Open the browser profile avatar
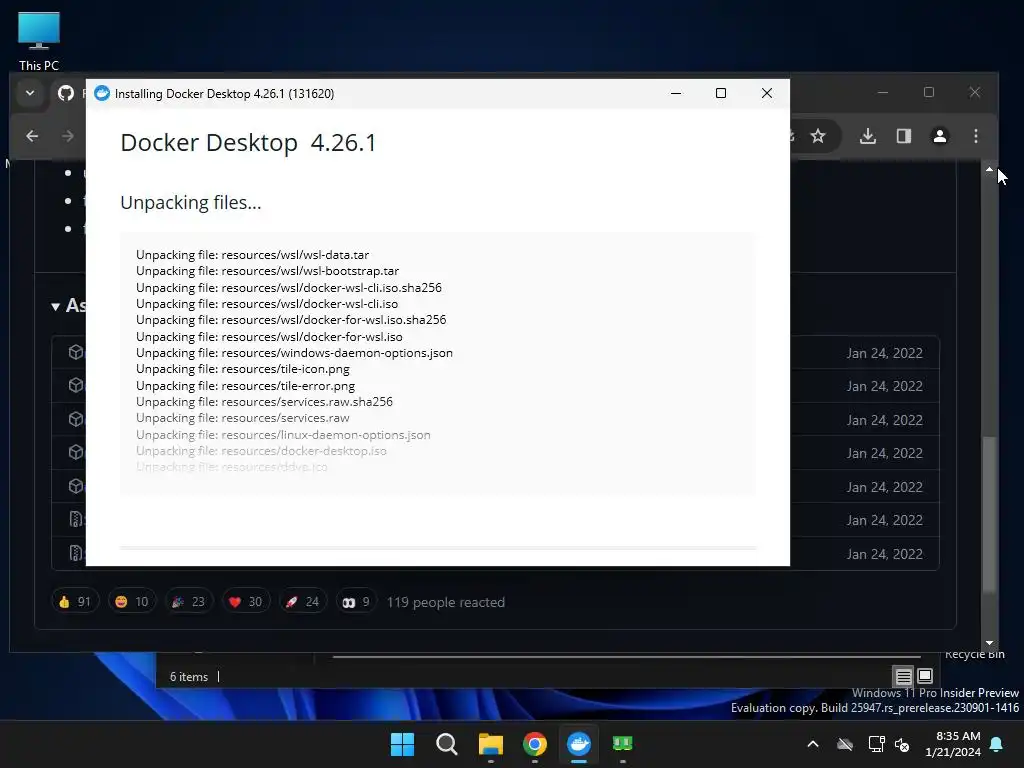The width and height of the screenshot is (1024, 768). coord(940,136)
